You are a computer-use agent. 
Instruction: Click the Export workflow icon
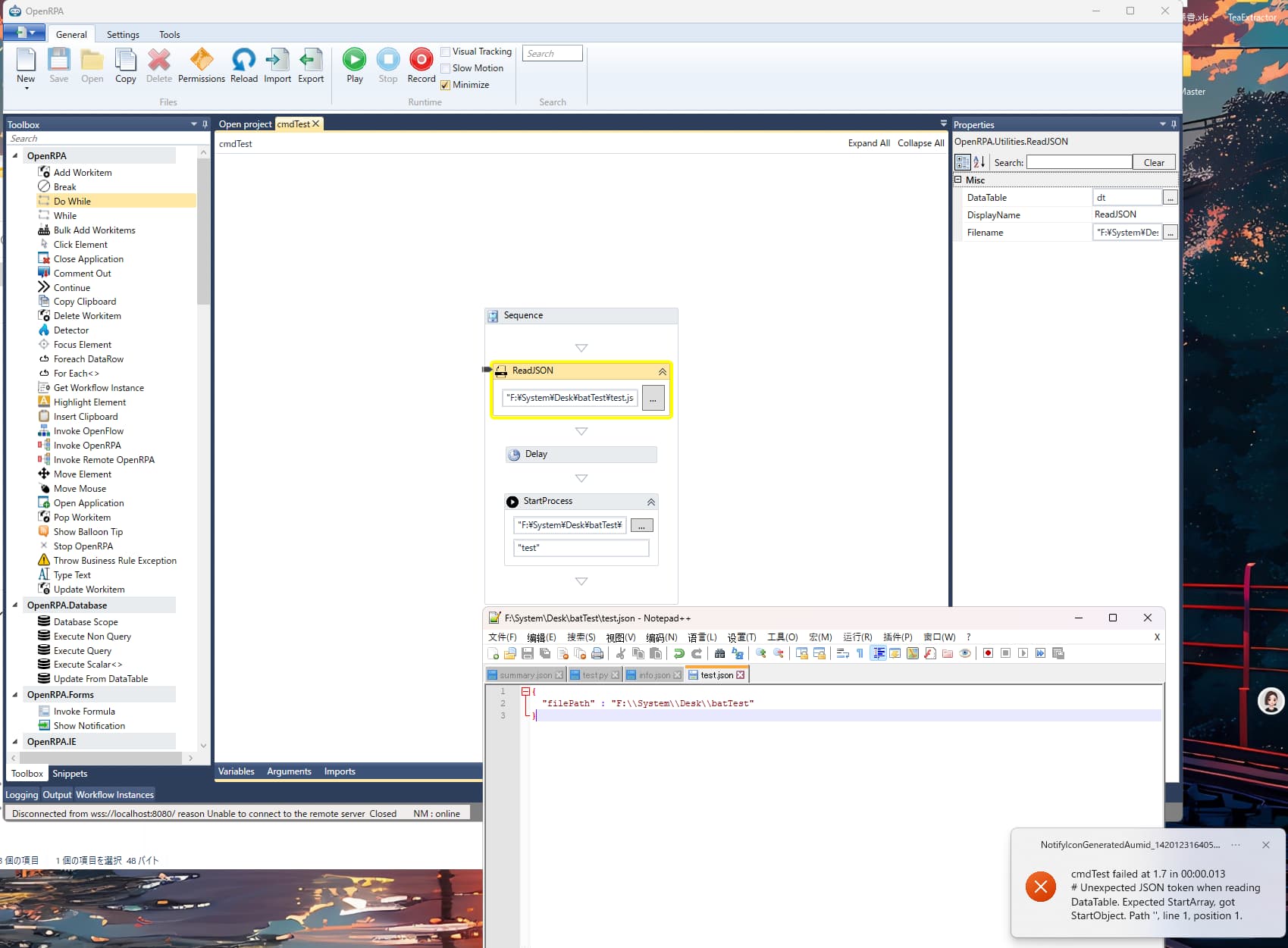(311, 60)
